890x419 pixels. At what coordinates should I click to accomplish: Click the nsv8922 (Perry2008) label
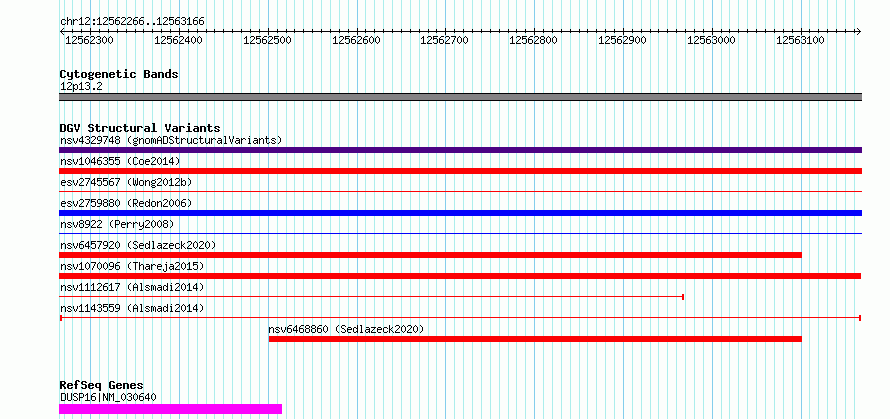pos(117,224)
